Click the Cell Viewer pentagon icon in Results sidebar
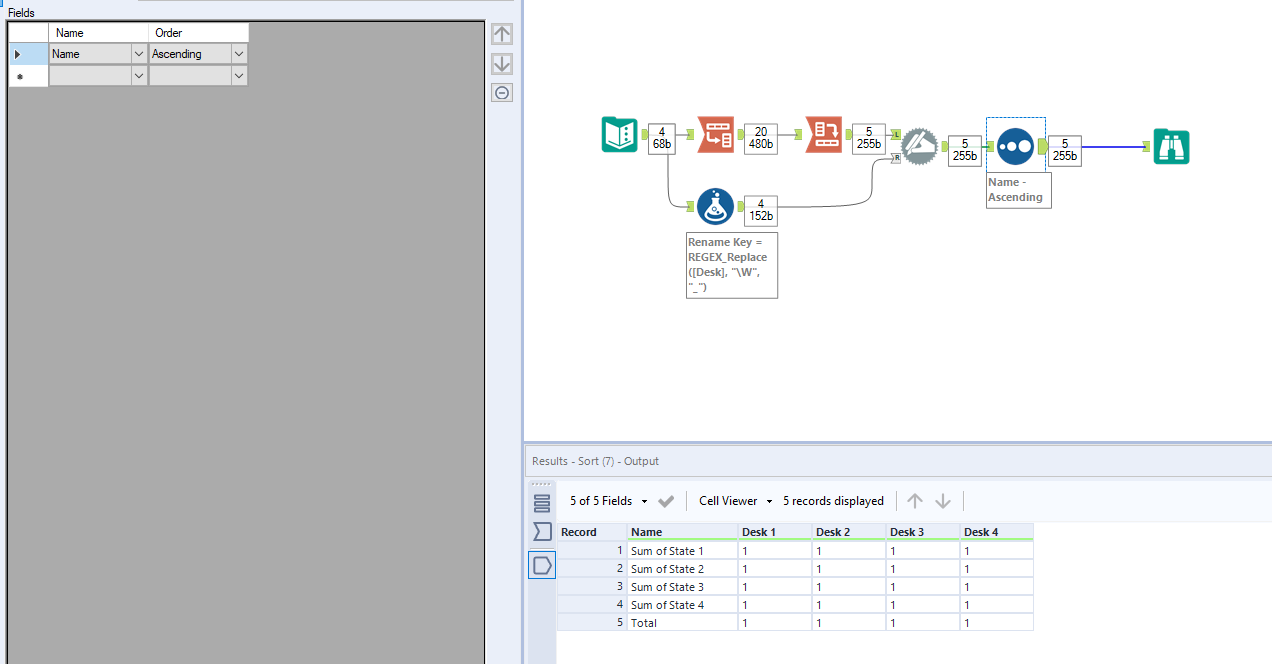1272x664 pixels. tap(541, 565)
